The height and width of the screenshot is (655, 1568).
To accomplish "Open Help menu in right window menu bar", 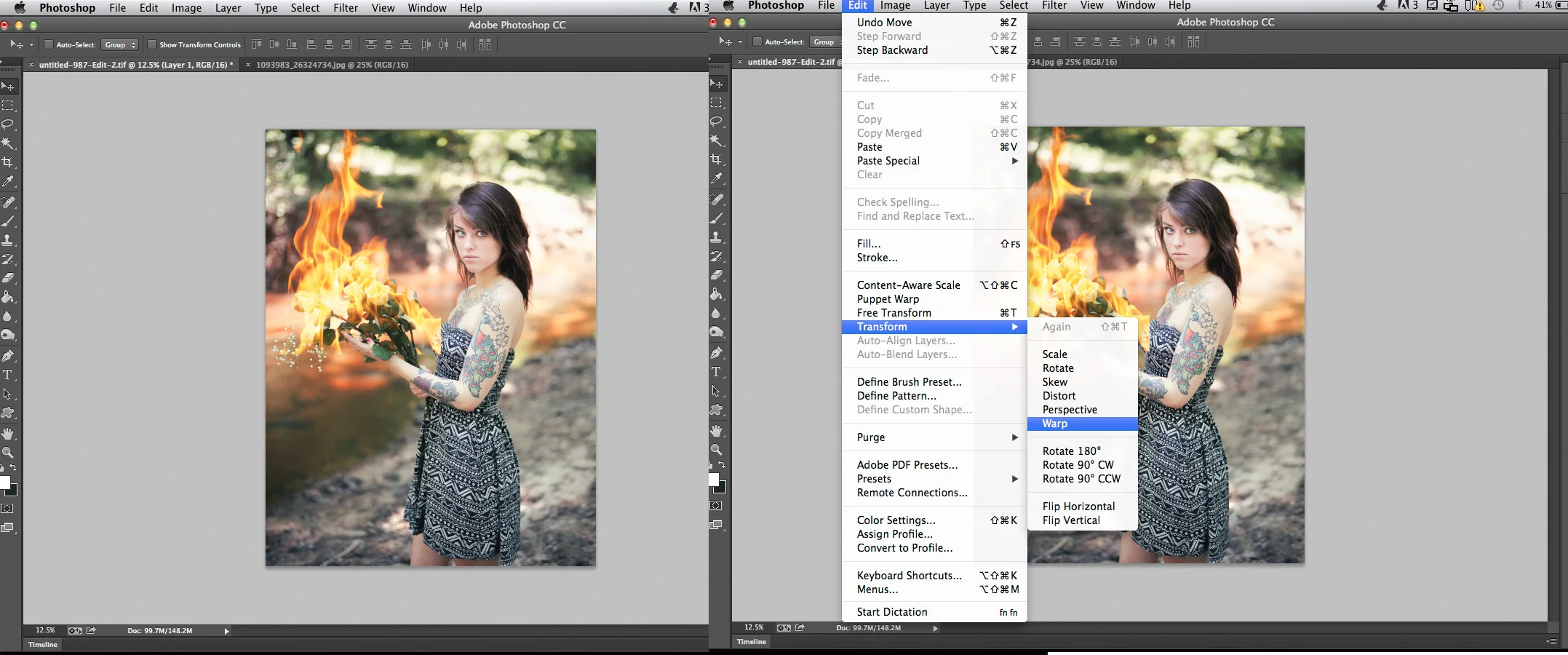I will [1179, 5].
